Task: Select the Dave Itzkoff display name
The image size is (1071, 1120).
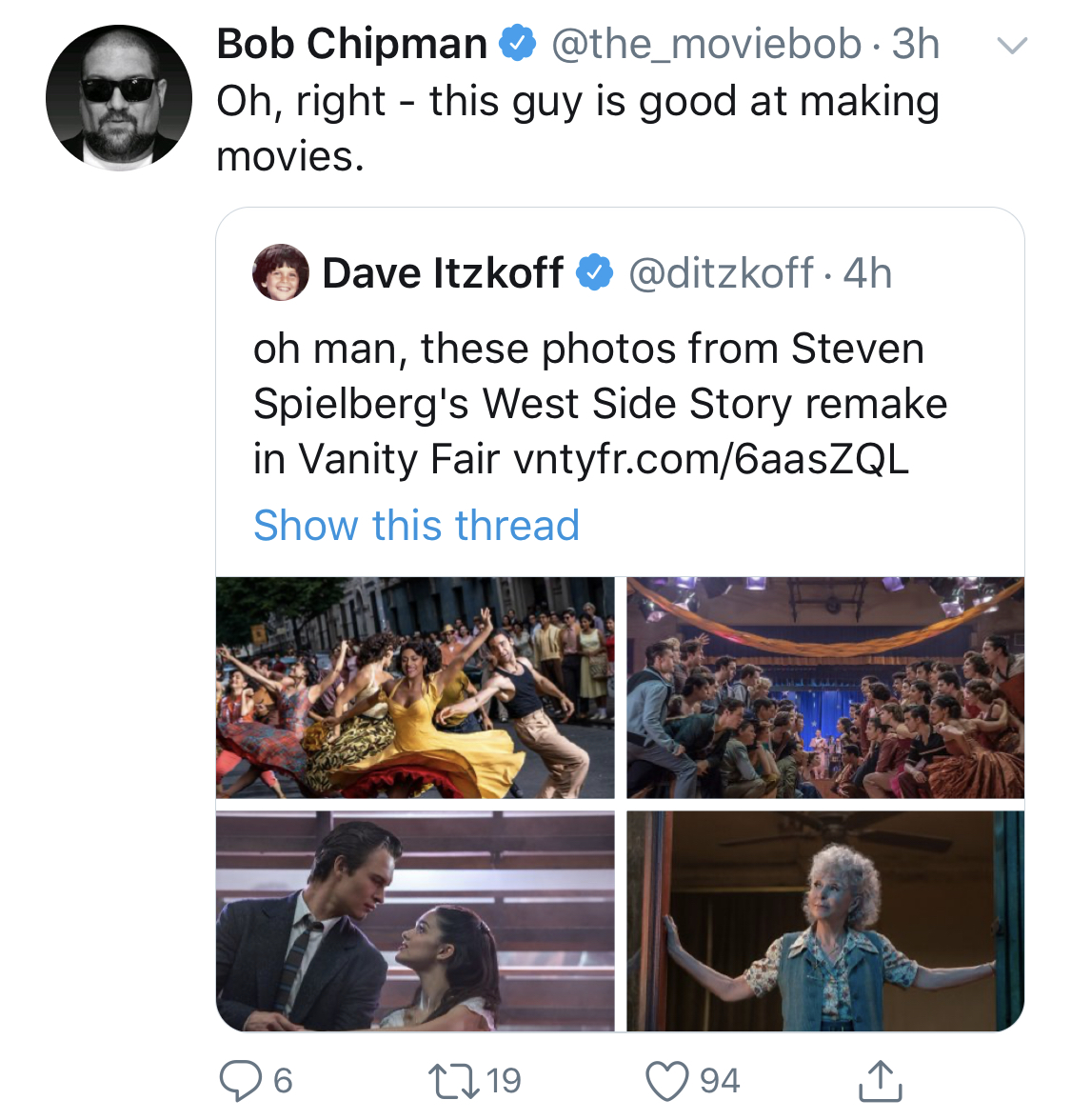Action: click(x=443, y=272)
